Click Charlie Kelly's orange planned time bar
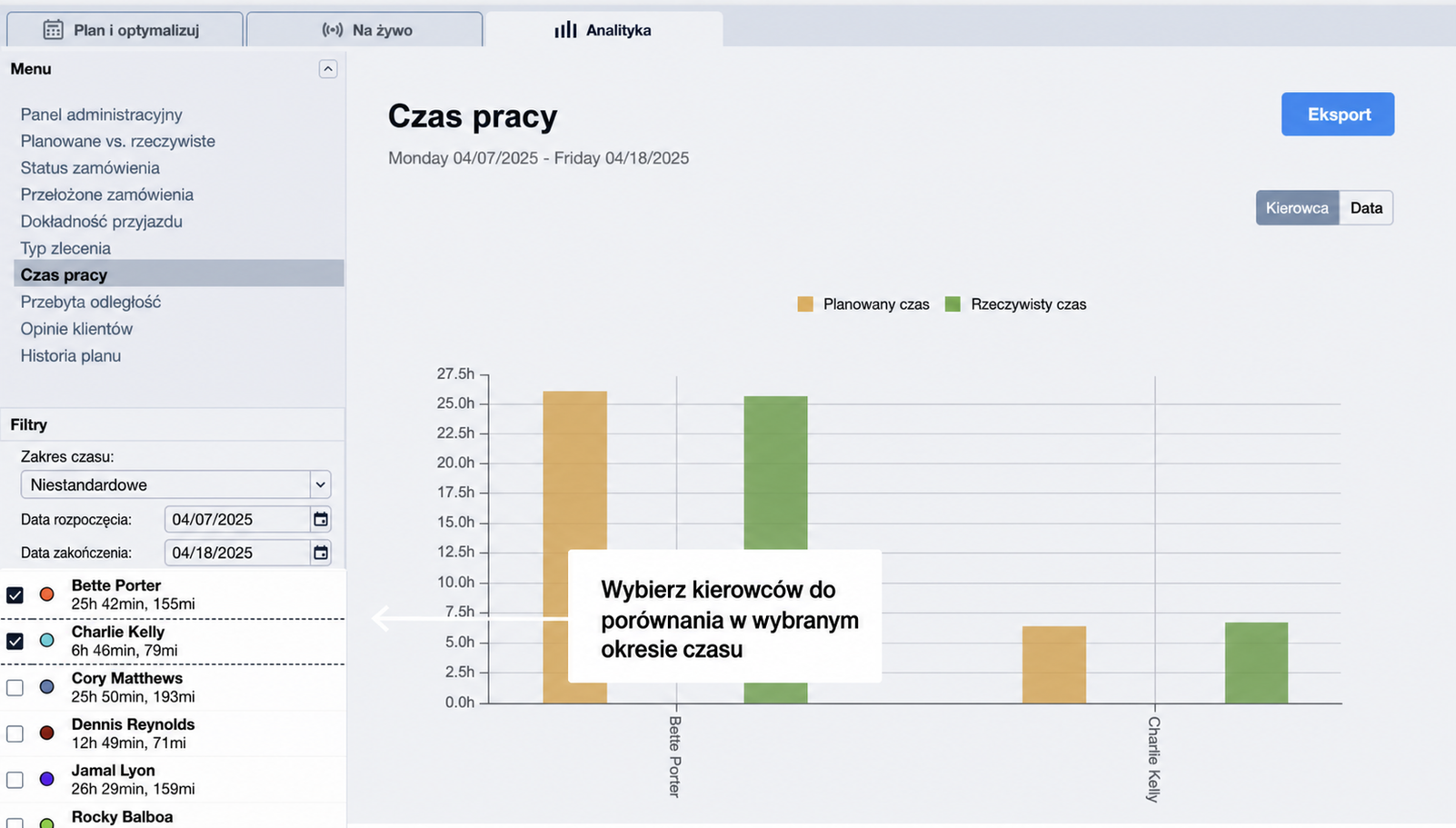This screenshot has height=828, width=1456. tap(1054, 664)
